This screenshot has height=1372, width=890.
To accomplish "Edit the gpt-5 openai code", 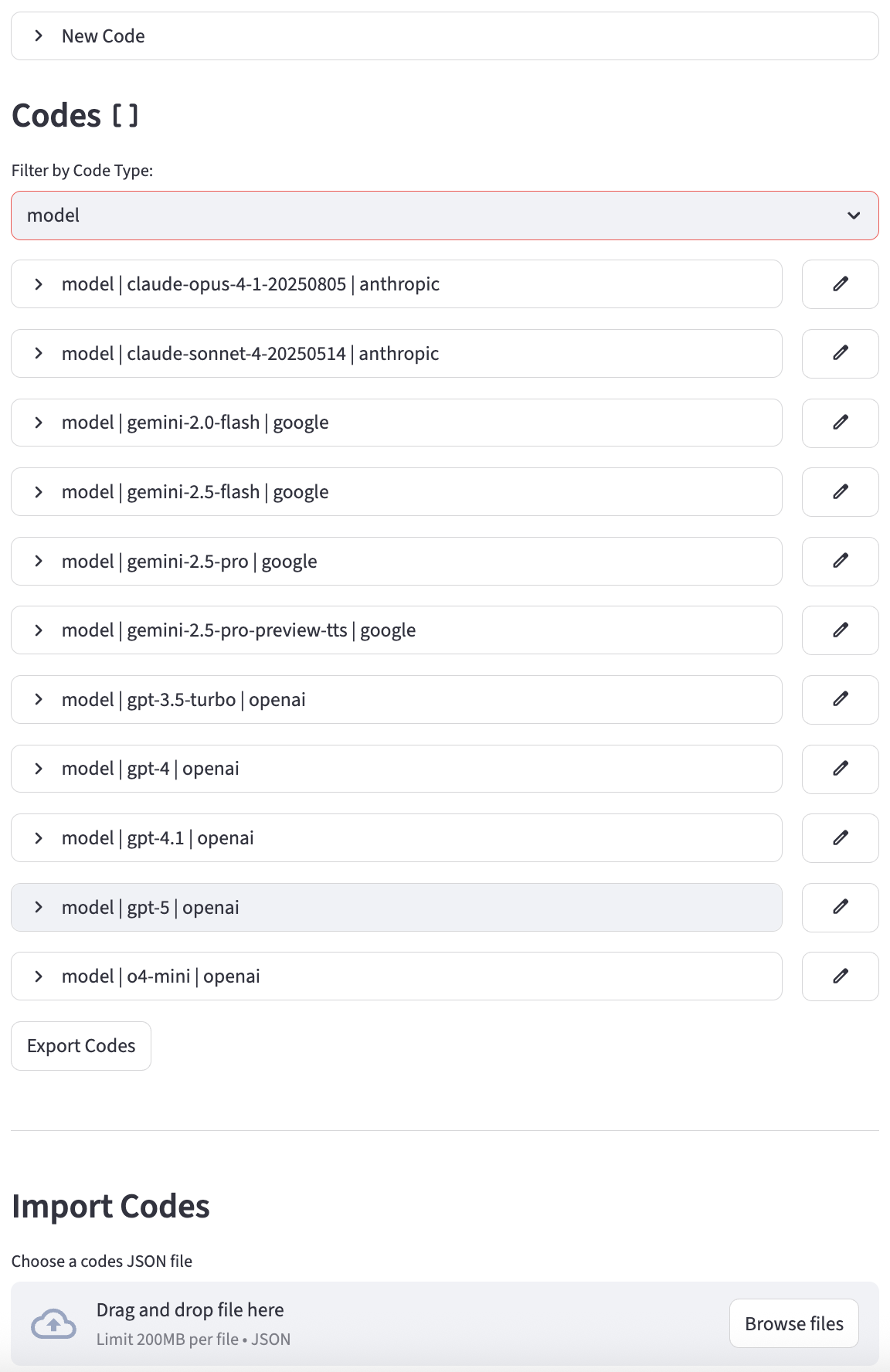I will click(x=840, y=908).
